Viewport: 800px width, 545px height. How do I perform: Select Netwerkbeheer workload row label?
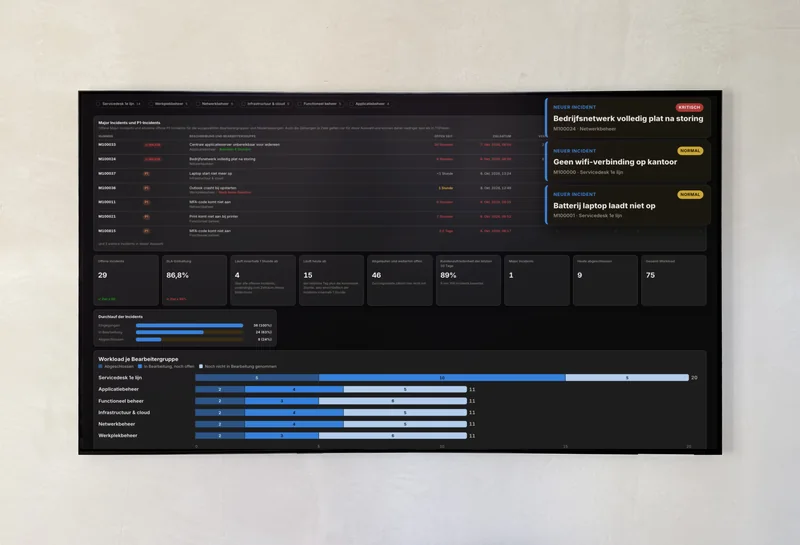pyautogui.click(x=117, y=424)
